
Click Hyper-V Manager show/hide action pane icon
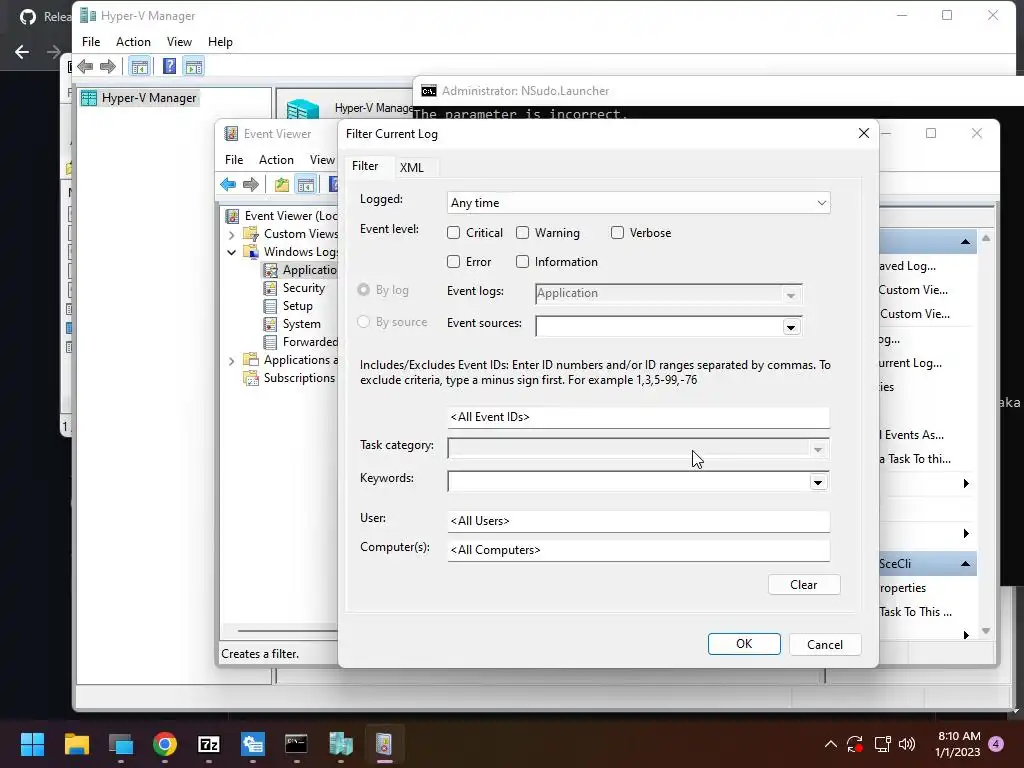click(193, 66)
